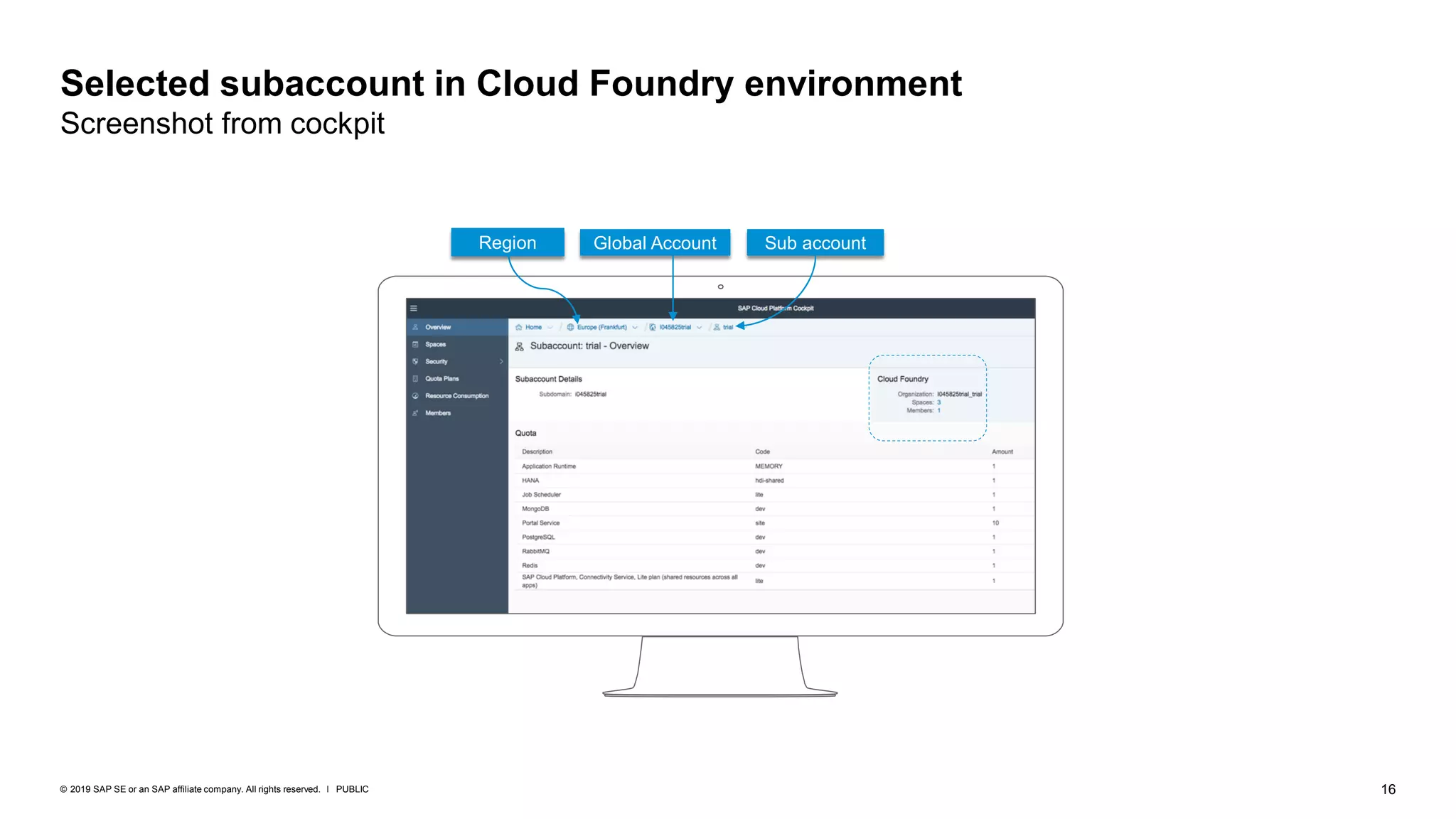
Task: Open the hamburger menu in cockpit header
Action: pyautogui.click(x=413, y=309)
